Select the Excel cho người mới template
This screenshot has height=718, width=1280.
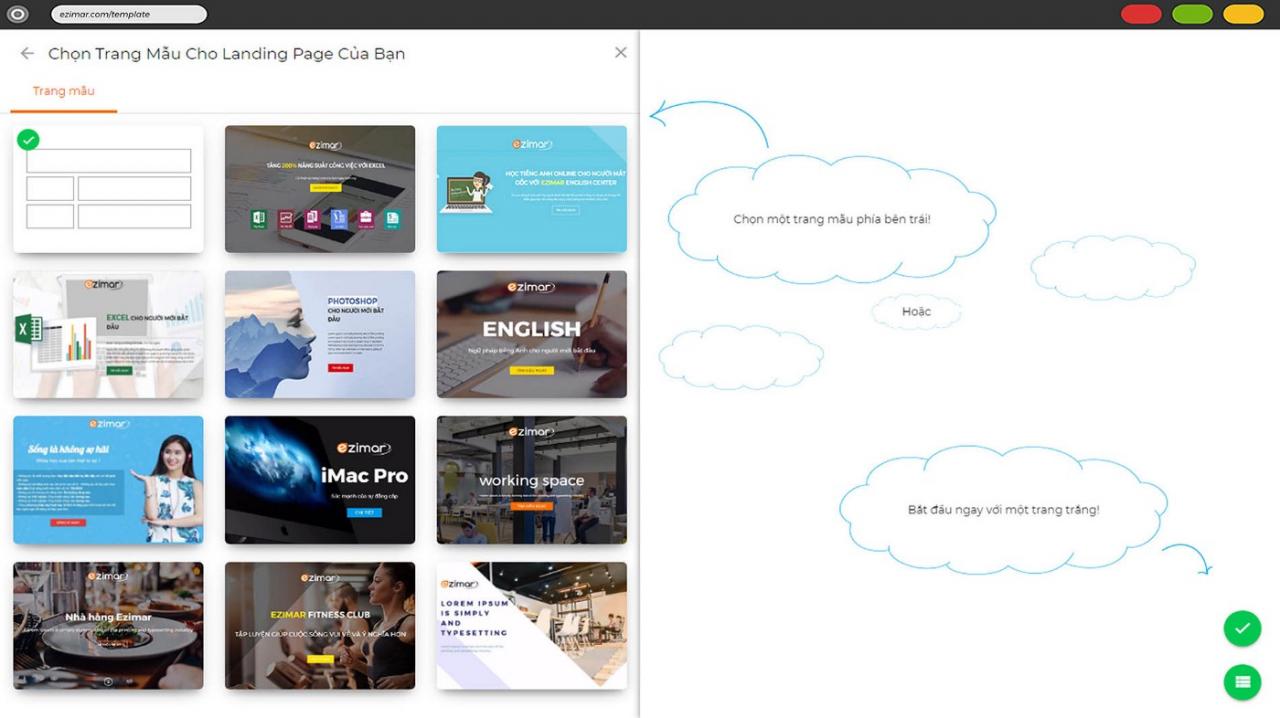tap(107, 334)
